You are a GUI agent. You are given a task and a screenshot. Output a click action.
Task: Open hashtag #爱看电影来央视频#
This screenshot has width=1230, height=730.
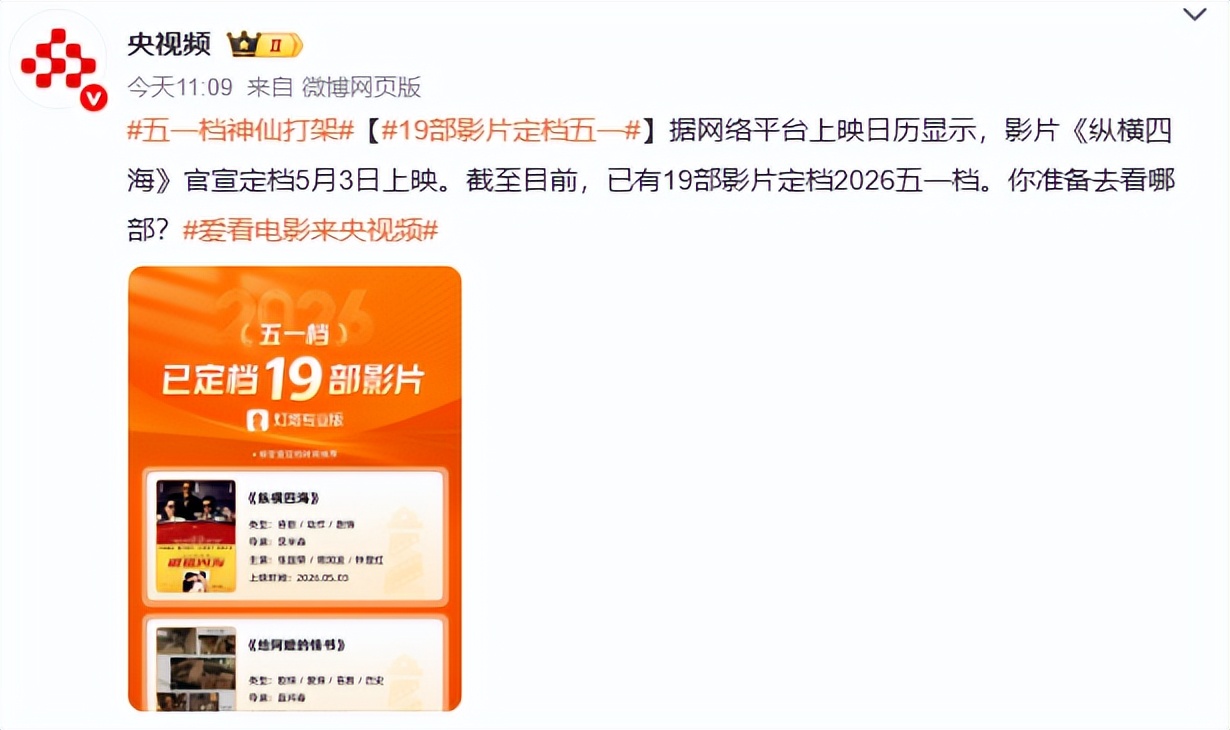click(x=311, y=229)
